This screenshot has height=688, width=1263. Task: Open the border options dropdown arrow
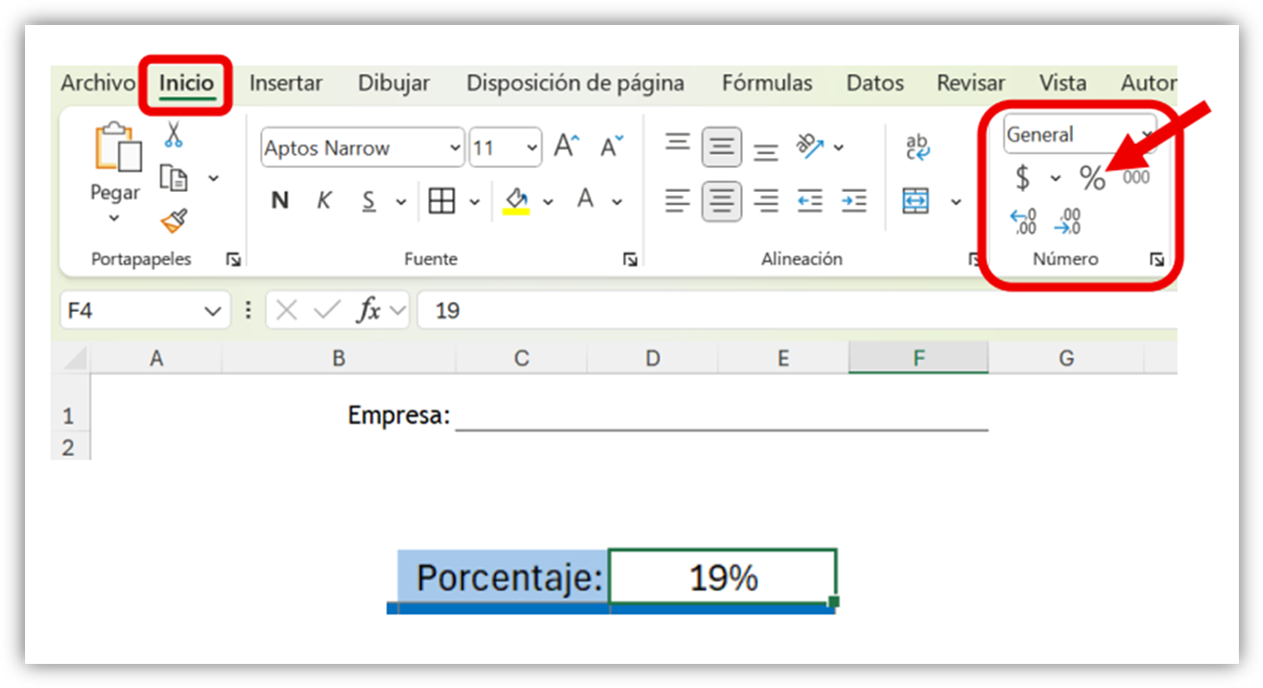(475, 200)
